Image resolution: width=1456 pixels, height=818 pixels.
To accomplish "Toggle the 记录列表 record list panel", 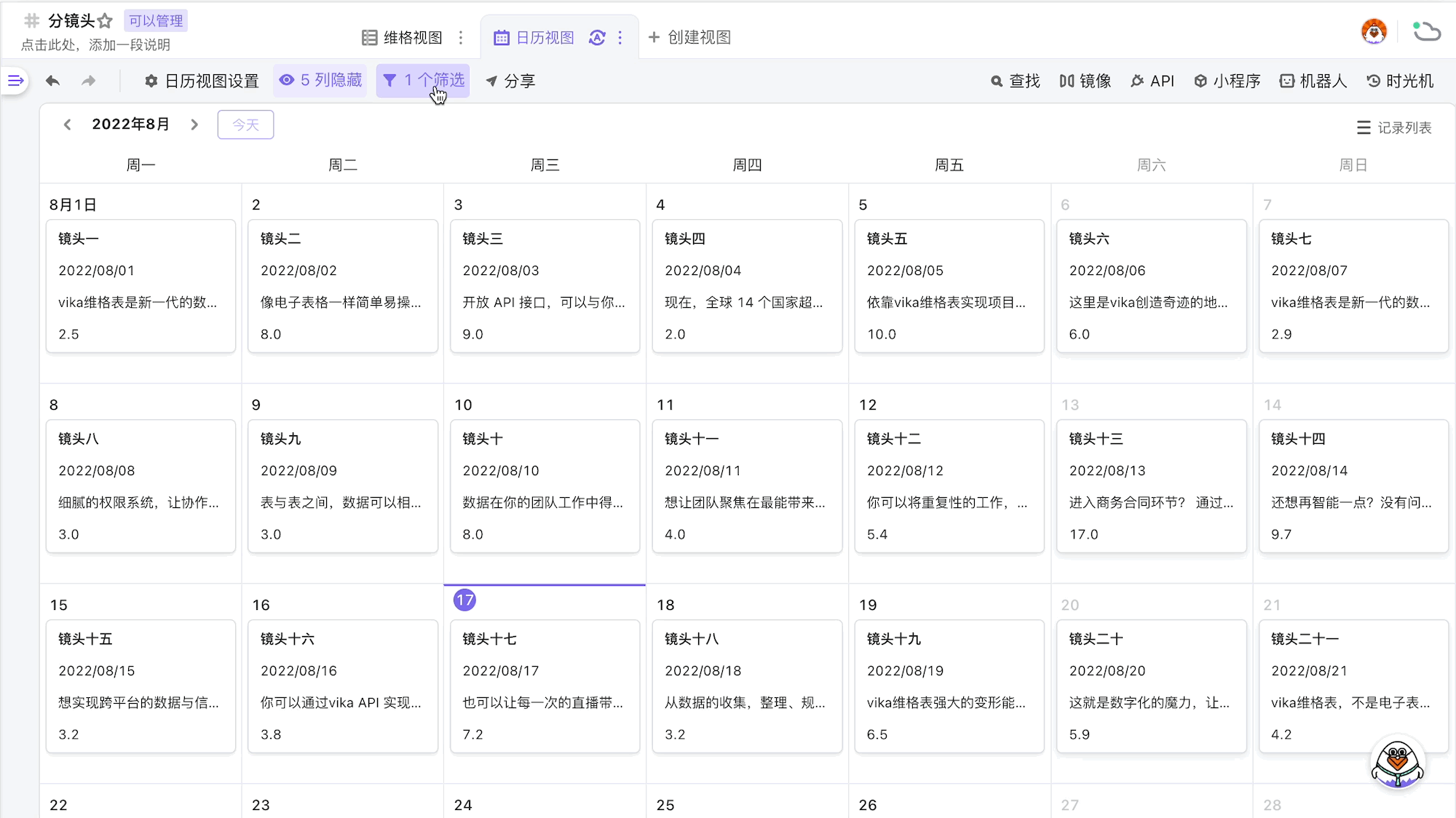I will tap(1393, 127).
